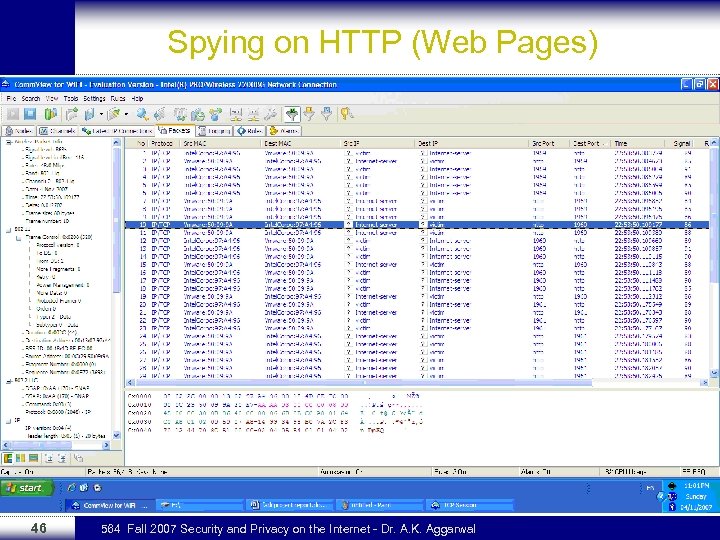Switch to the Rules tab

(x=250, y=131)
